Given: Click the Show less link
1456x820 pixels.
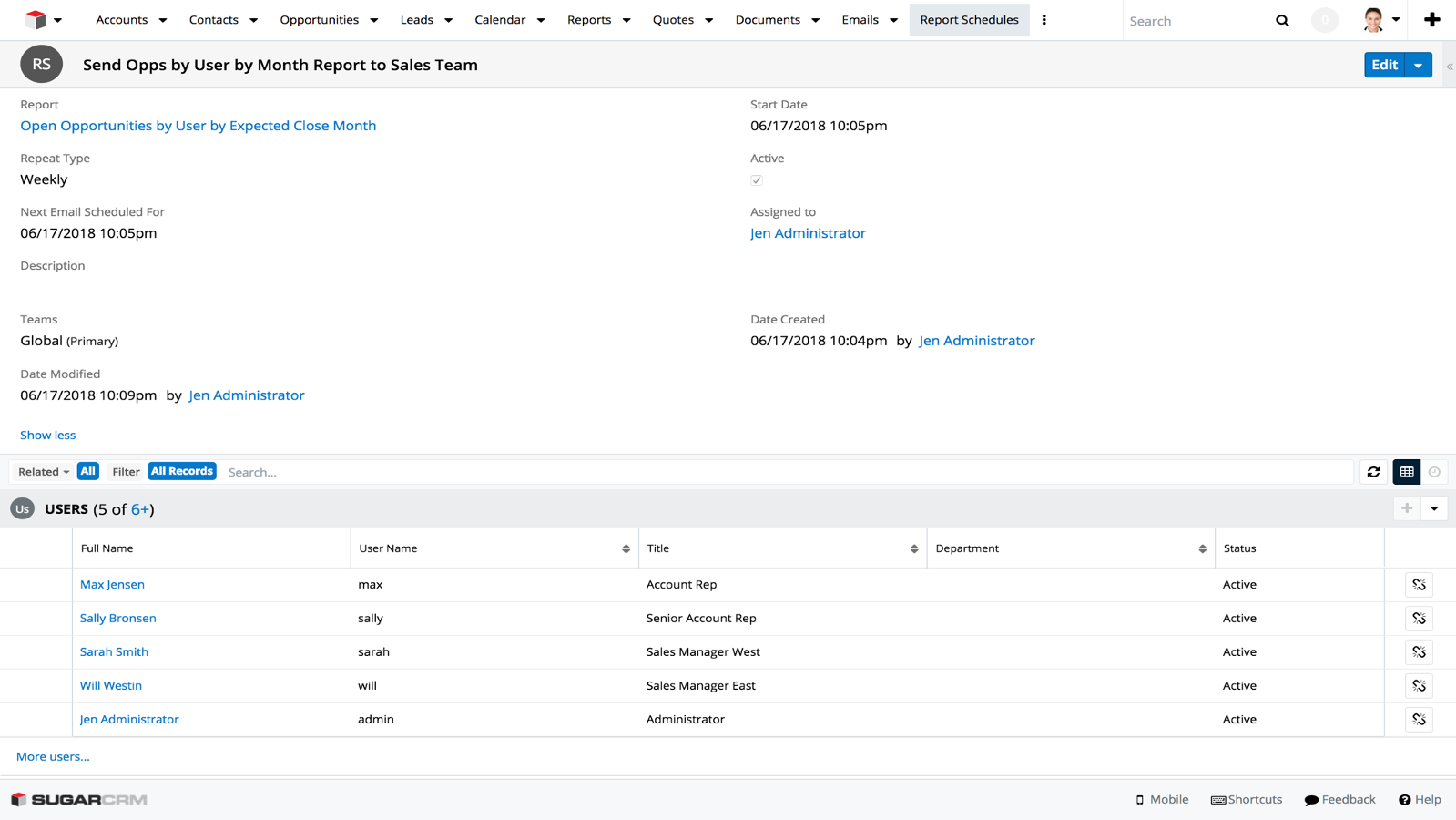Looking at the screenshot, I should coord(47,435).
